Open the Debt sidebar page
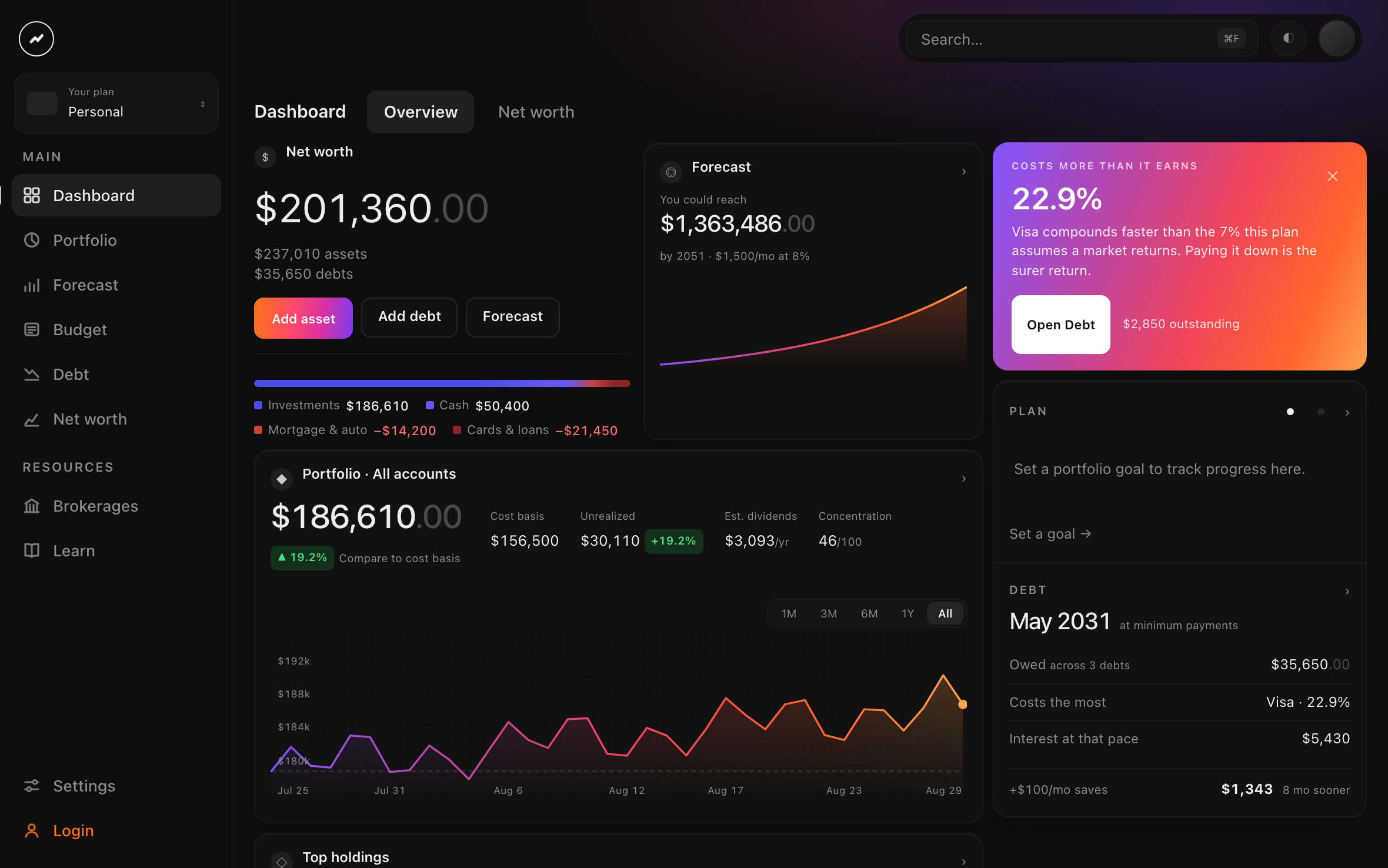The width and height of the screenshot is (1388, 868). point(116,374)
